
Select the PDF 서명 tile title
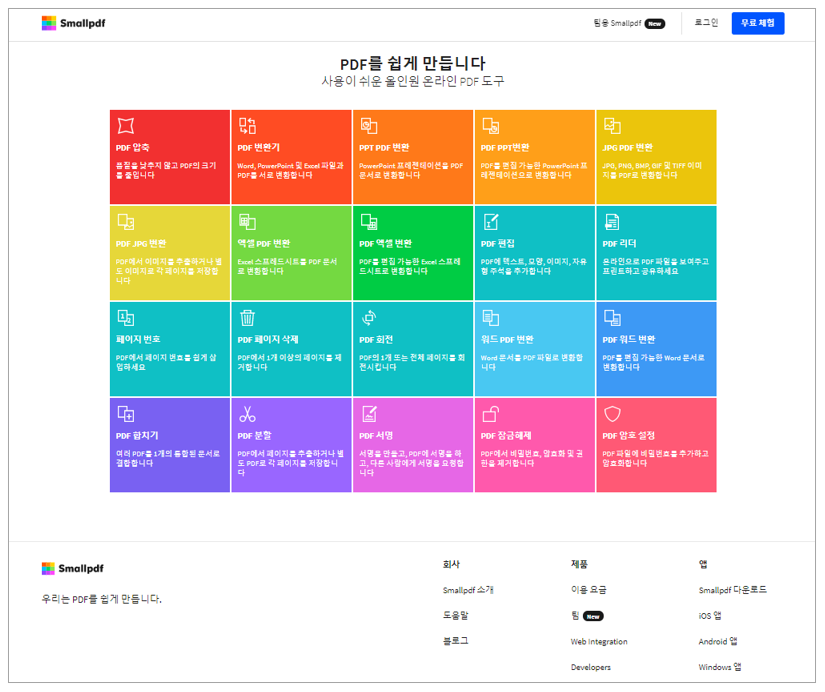tap(376, 436)
